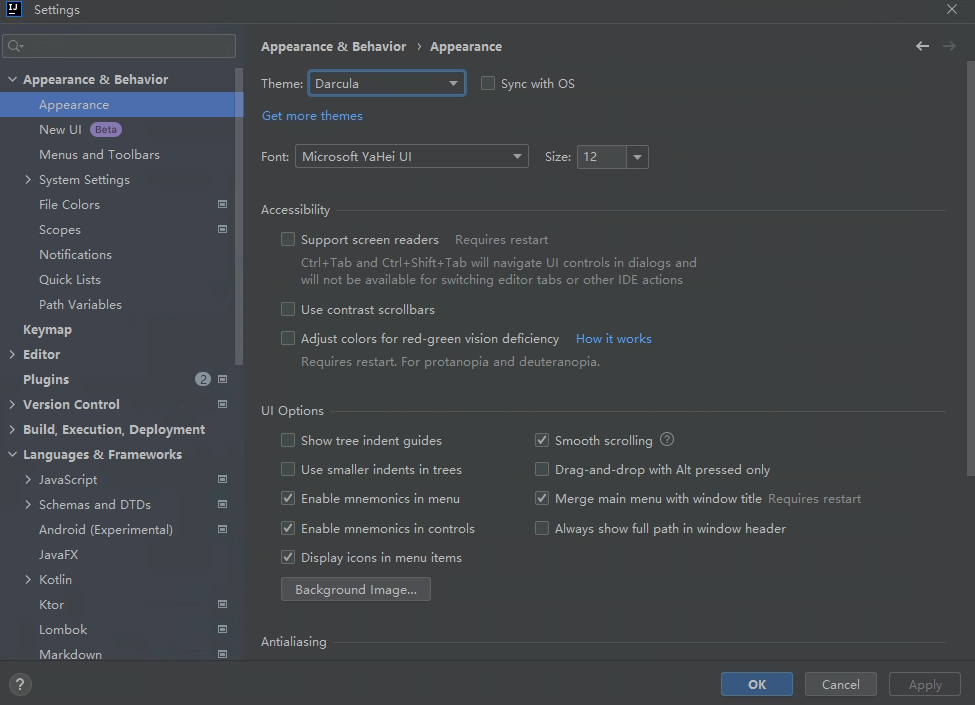The image size is (975, 705).
Task: Click the project-level icon beside Scopes
Action: click(x=222, y=229)
